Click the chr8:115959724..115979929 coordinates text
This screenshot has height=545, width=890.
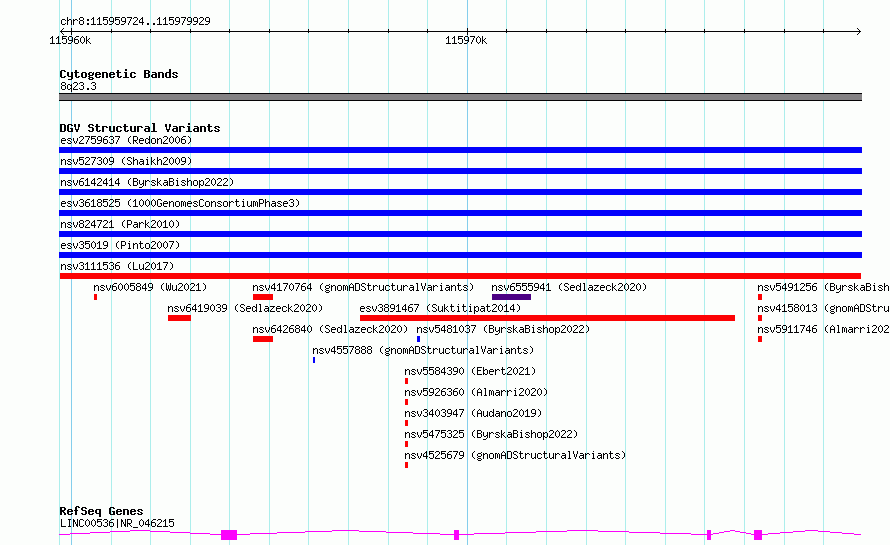tap(135, 21)
